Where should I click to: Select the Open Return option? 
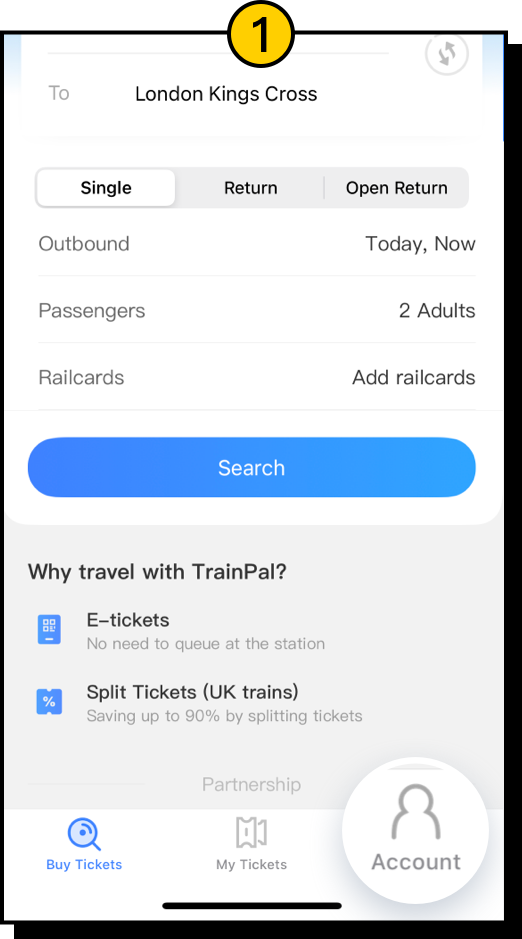tap(397, 187)
